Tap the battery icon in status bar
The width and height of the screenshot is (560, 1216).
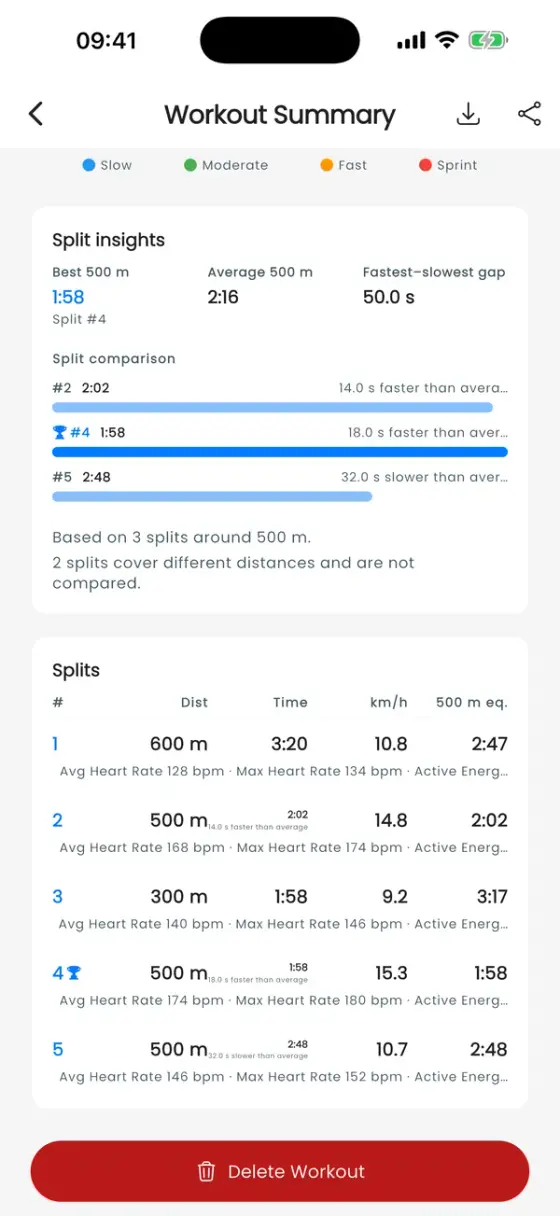pyautogui.click(x=489, y=41)
